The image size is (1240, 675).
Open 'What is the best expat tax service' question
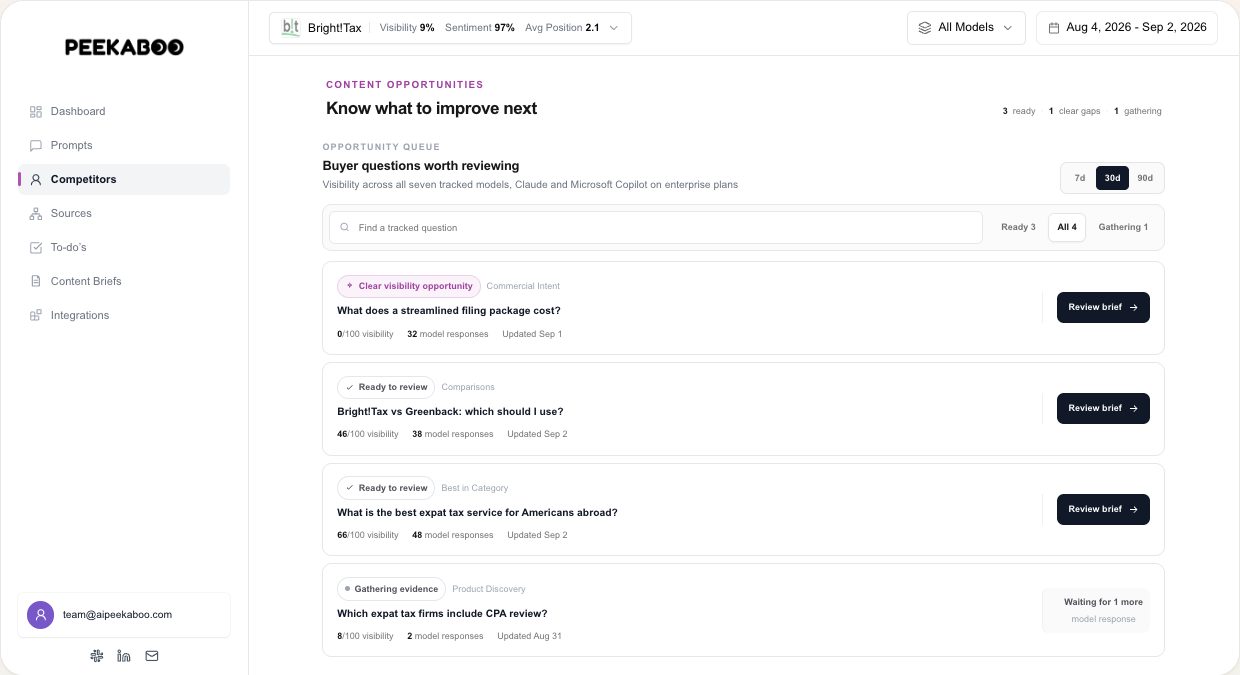[477, 512]
